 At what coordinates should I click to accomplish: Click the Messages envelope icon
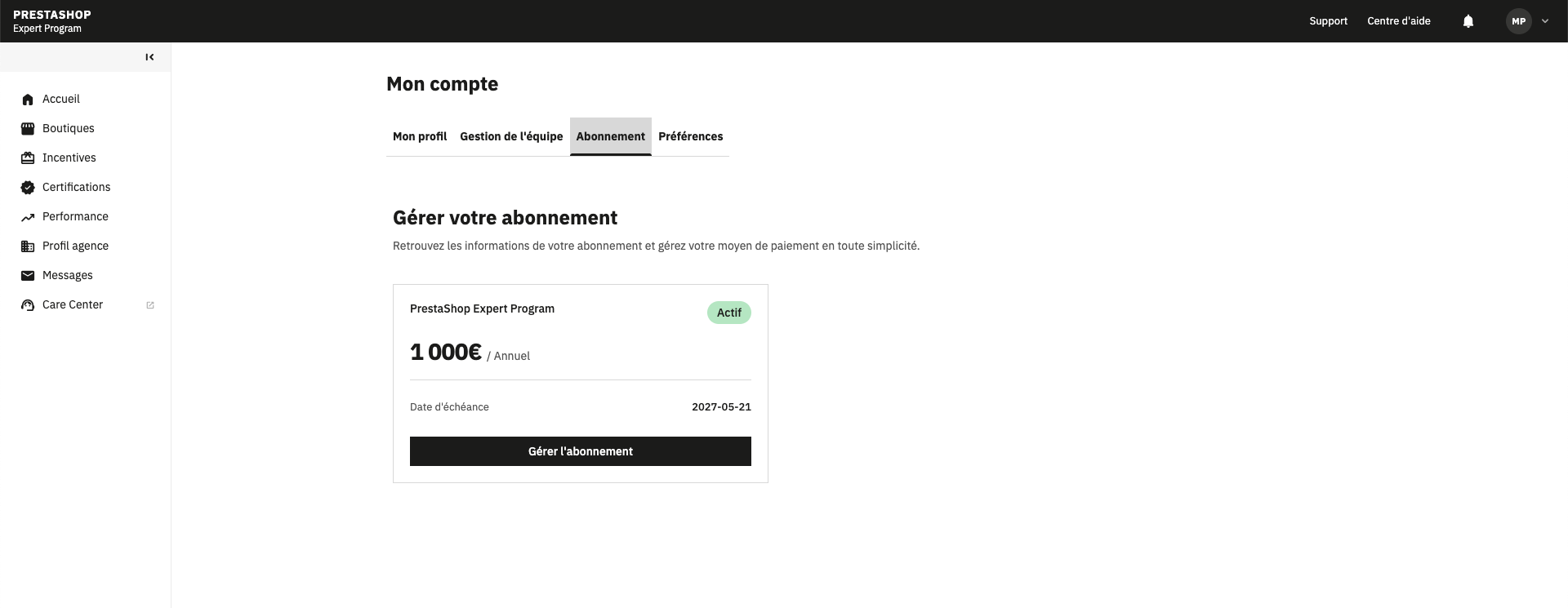pyautogui.click(x=28, y=276)
